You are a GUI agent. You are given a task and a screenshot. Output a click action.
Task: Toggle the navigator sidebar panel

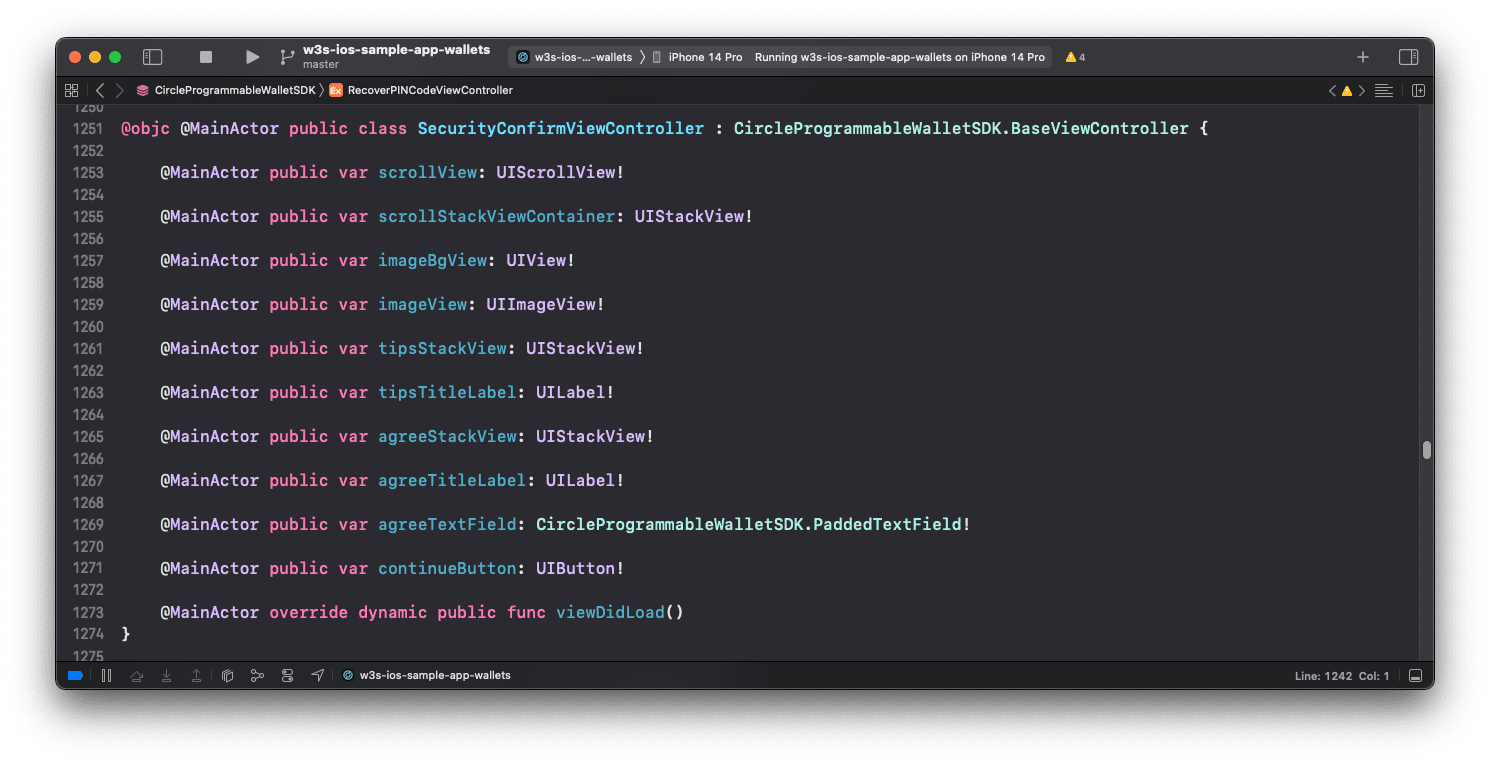coord(152,57)
